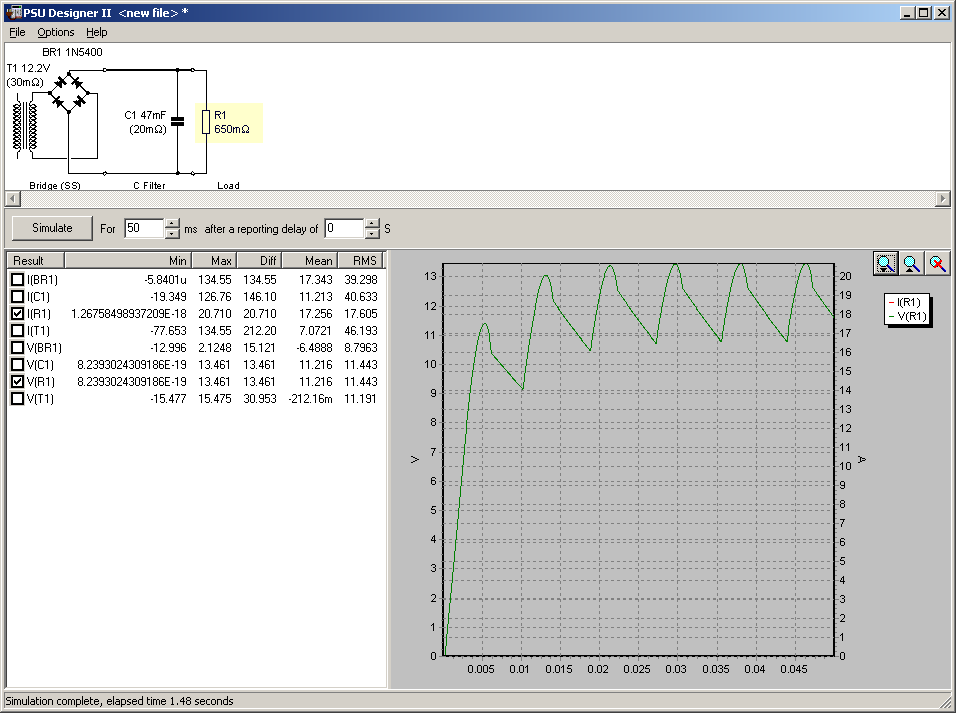Click I(BR1) min value -5.8401u

(165, 279)
